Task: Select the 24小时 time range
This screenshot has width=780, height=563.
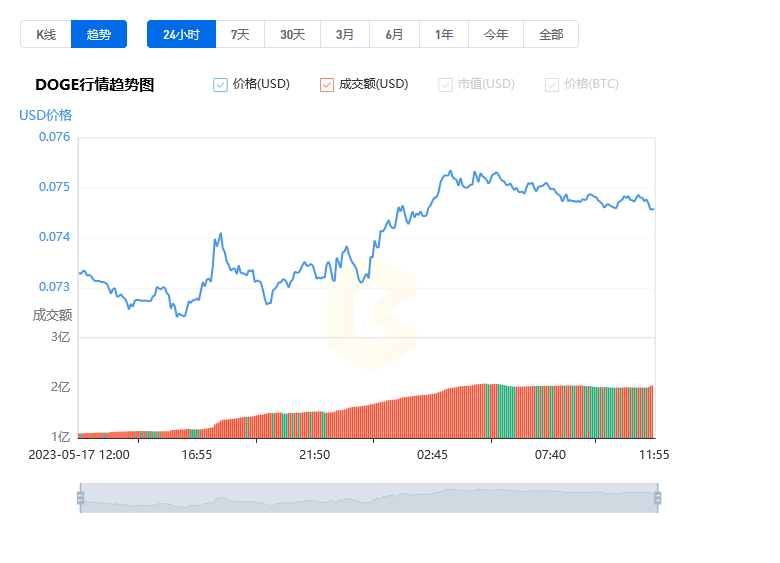Action: point(182,34)
